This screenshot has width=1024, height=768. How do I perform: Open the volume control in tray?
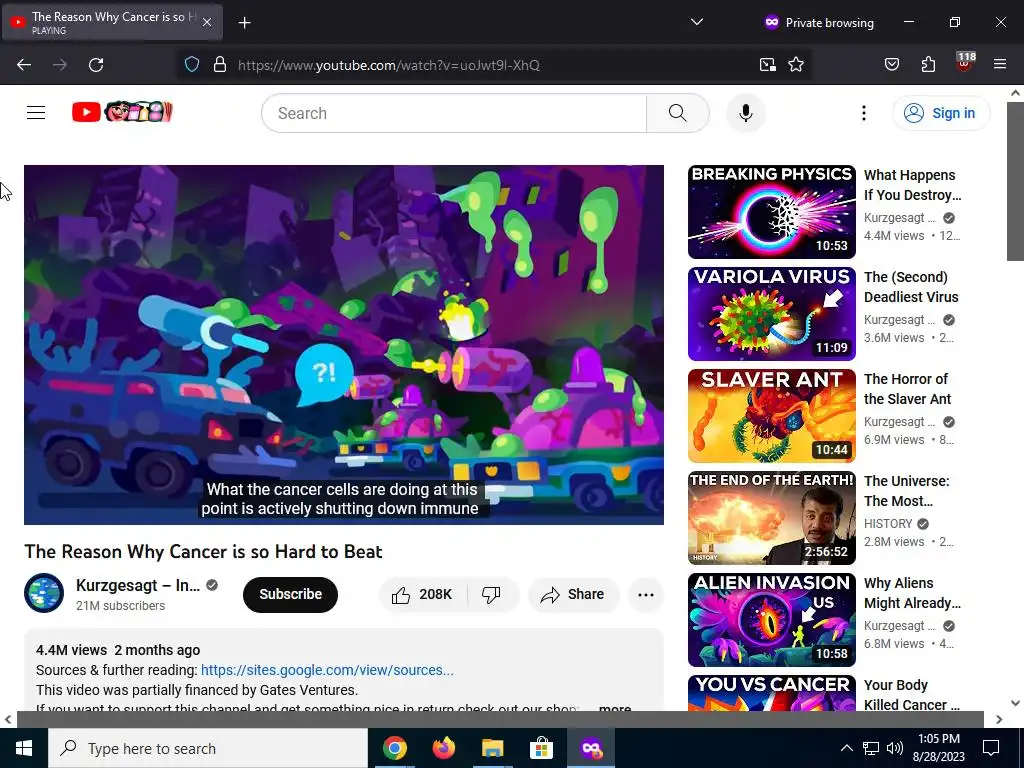coord(895,748)
